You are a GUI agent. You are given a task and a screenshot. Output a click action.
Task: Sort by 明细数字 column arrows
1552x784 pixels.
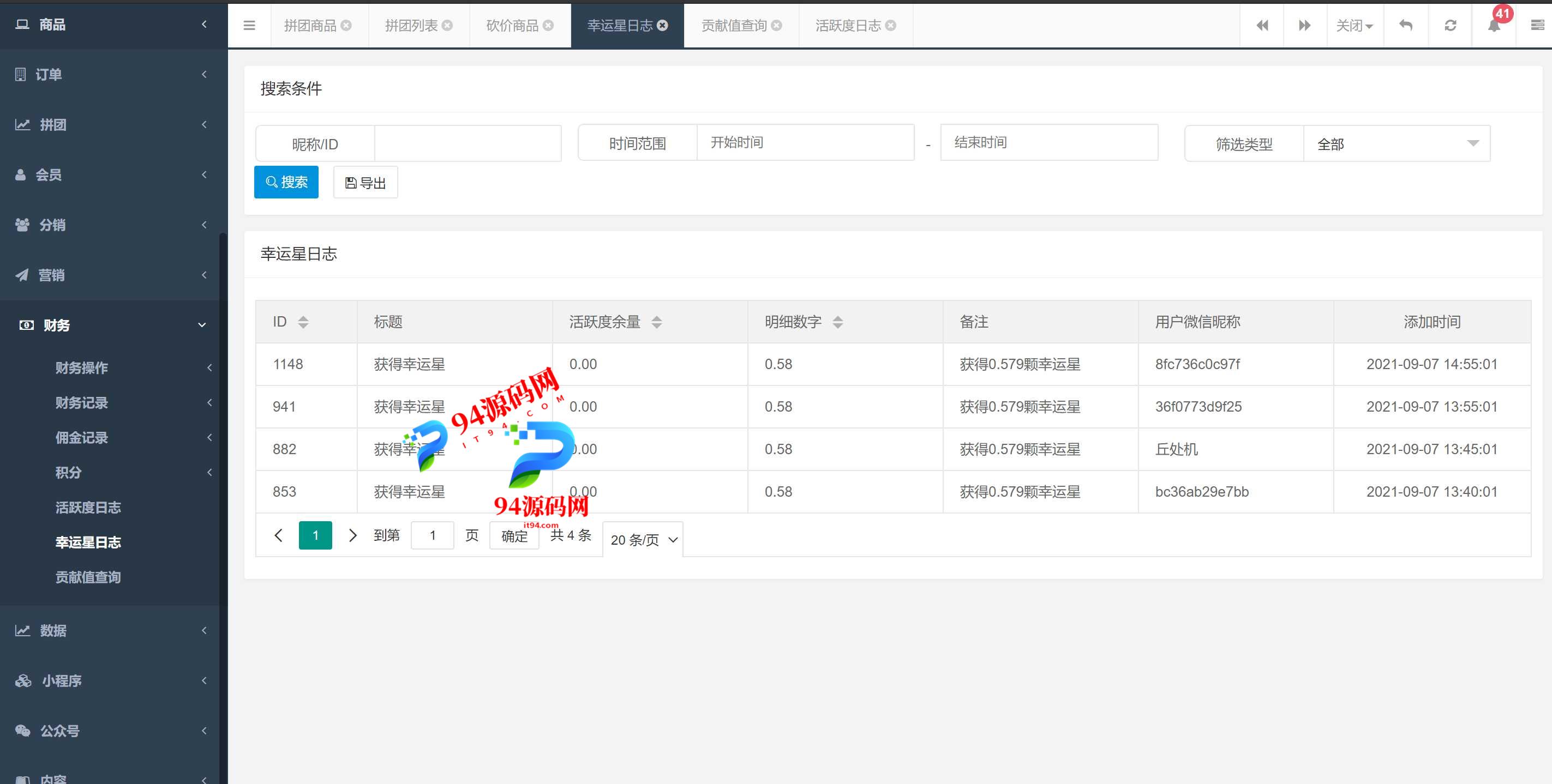point(837,322)
